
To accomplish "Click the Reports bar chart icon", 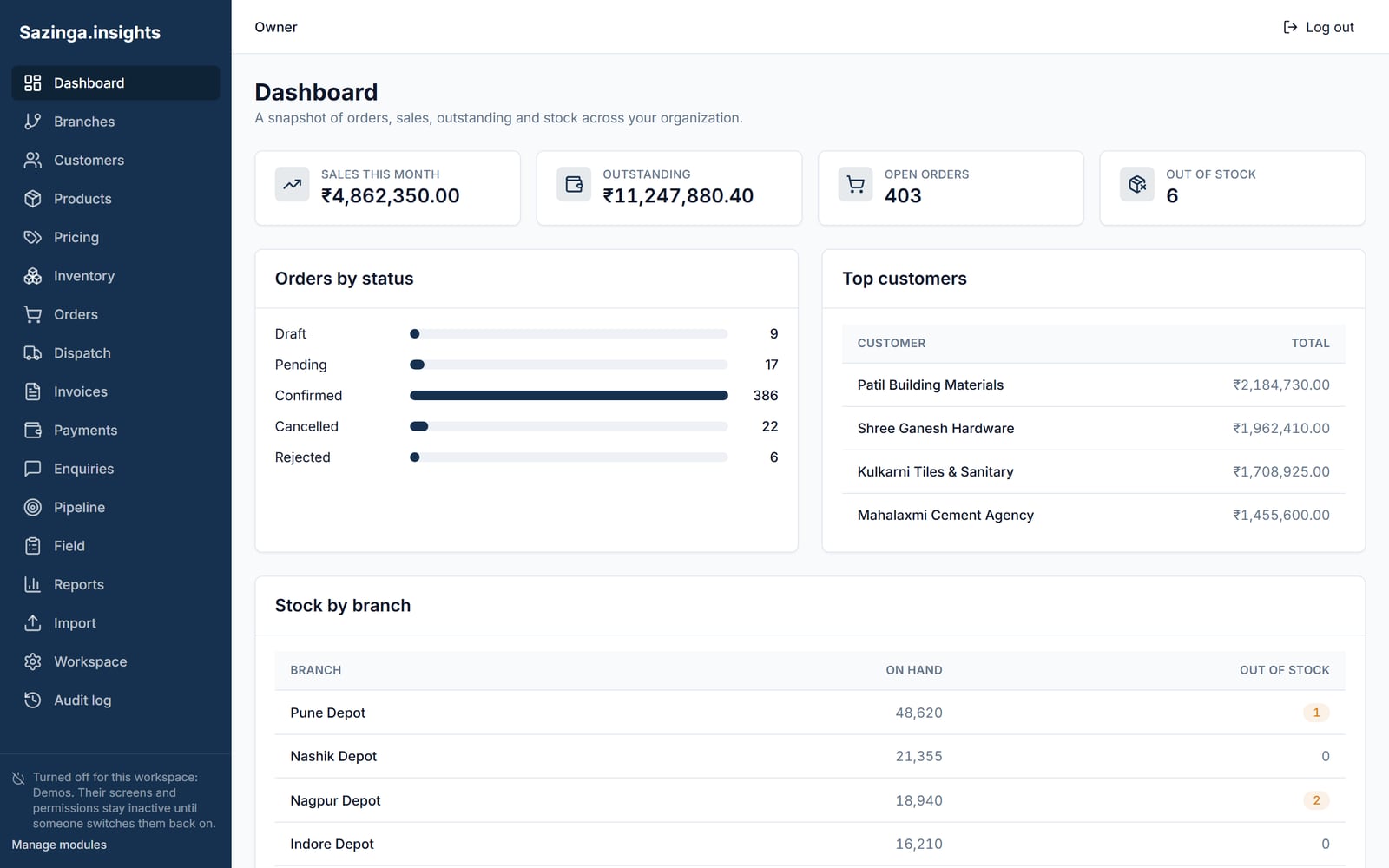I will (32, 584).
